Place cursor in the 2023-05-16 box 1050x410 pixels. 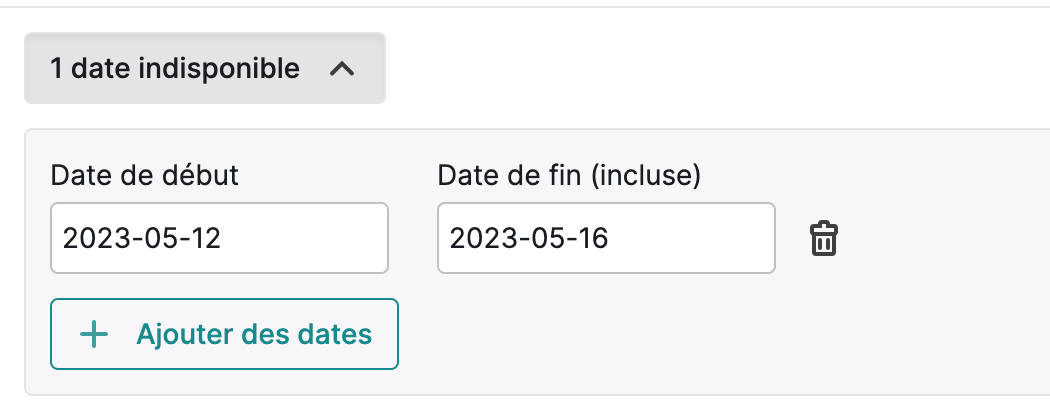607,238
